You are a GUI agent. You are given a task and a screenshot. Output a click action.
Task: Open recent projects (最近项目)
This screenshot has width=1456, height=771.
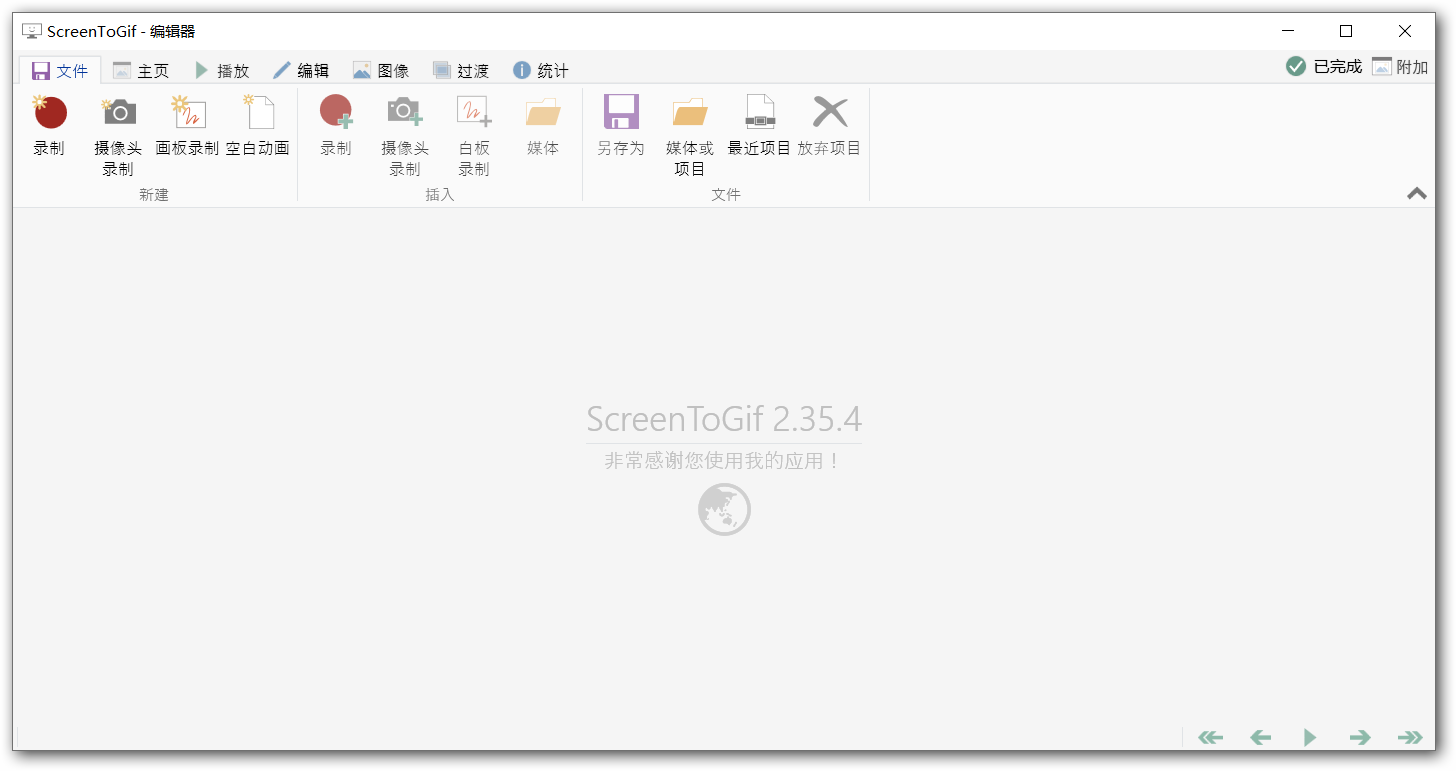[759, 127]
